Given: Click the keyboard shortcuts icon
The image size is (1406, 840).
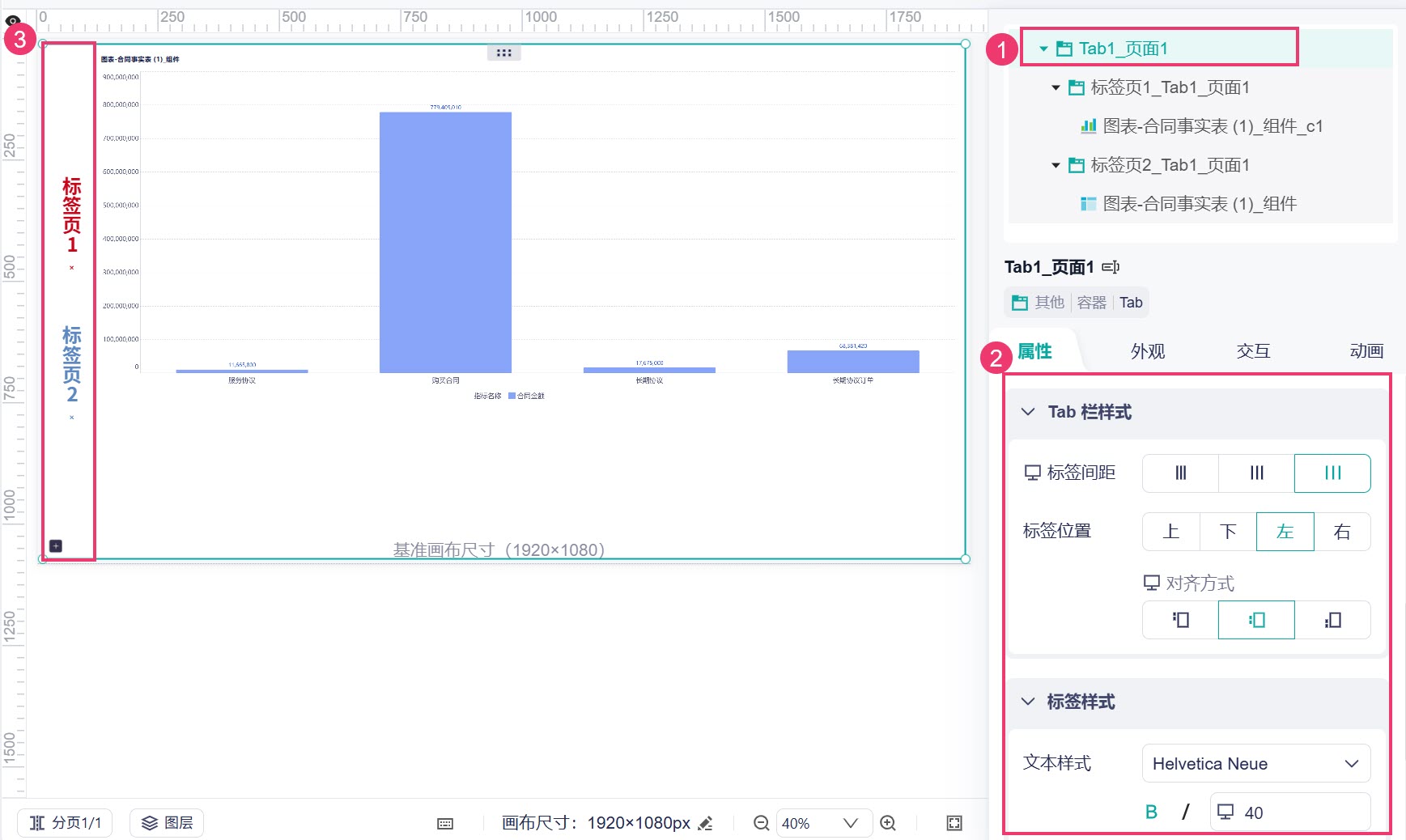Looking at the screenshot, I should [x=445, y=824].
